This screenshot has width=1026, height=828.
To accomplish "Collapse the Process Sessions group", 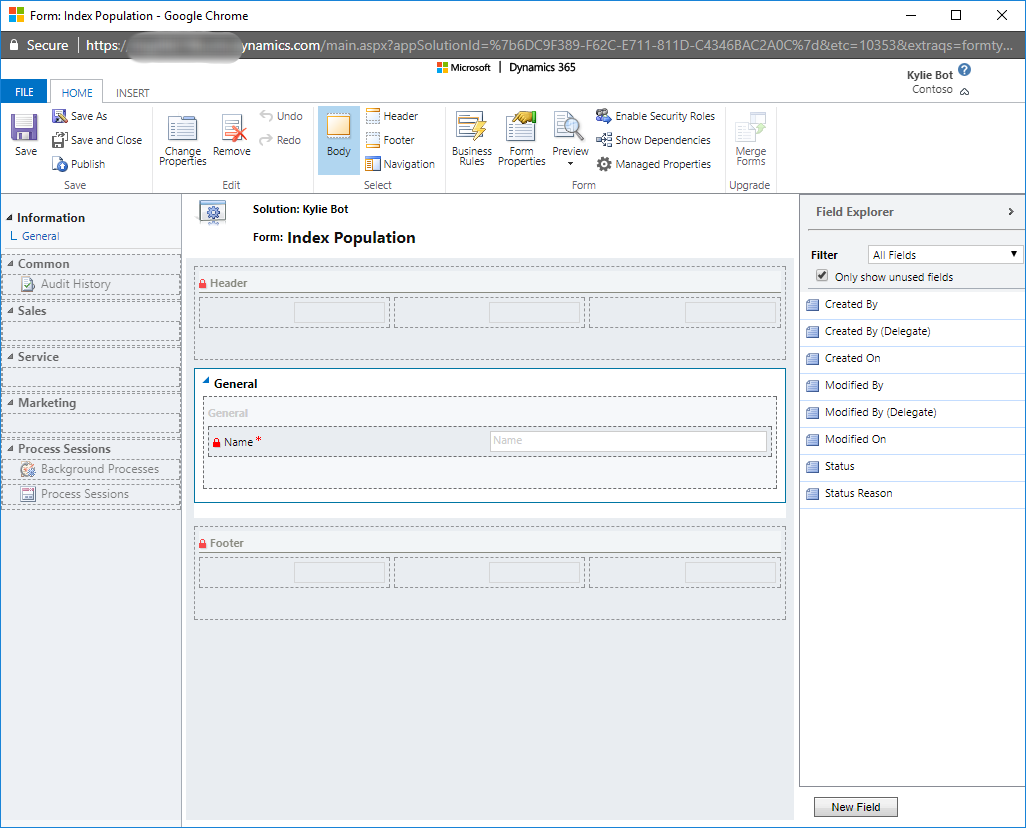I will coord(10,449).
